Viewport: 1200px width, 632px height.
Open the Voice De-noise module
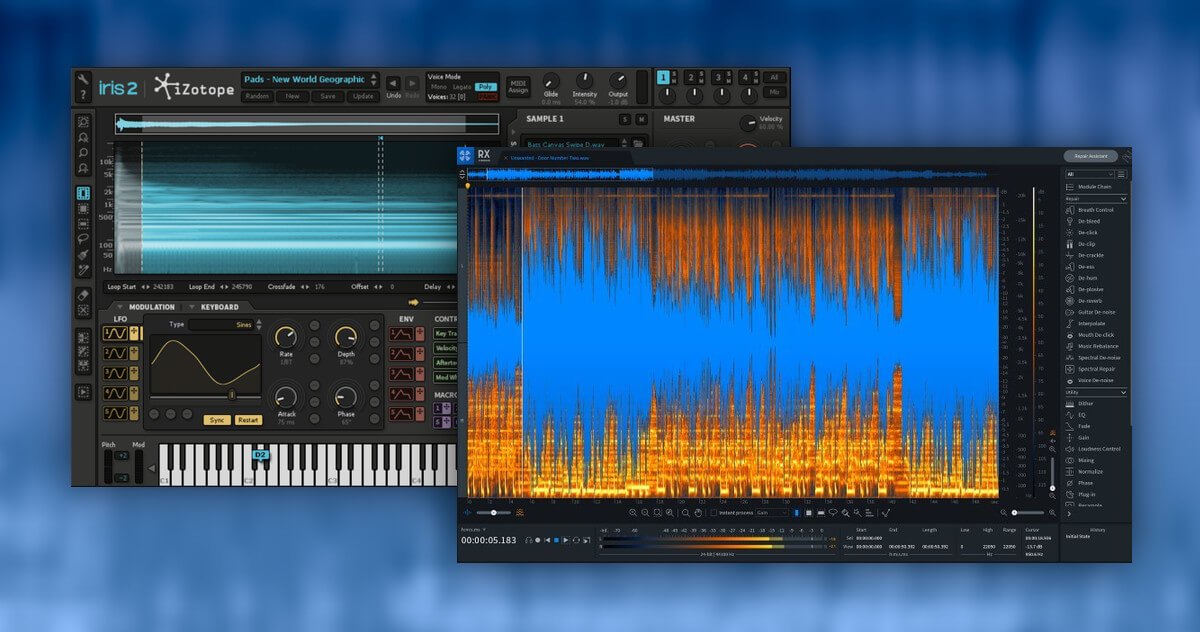[x=1096, y=380]
